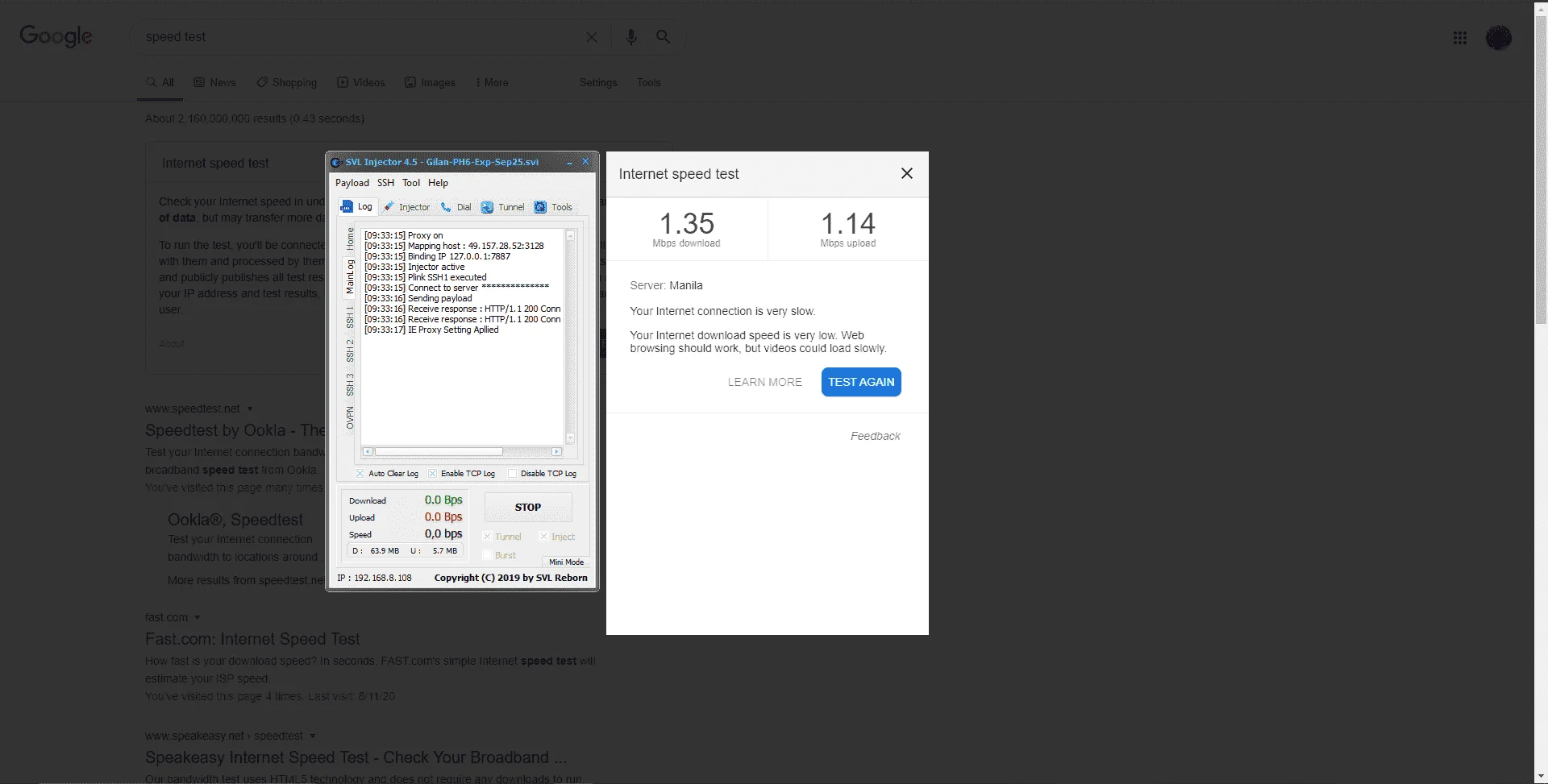Minimize the SVL Injector window
Viewport: 1548px width, 784px height.
(569, 162)
